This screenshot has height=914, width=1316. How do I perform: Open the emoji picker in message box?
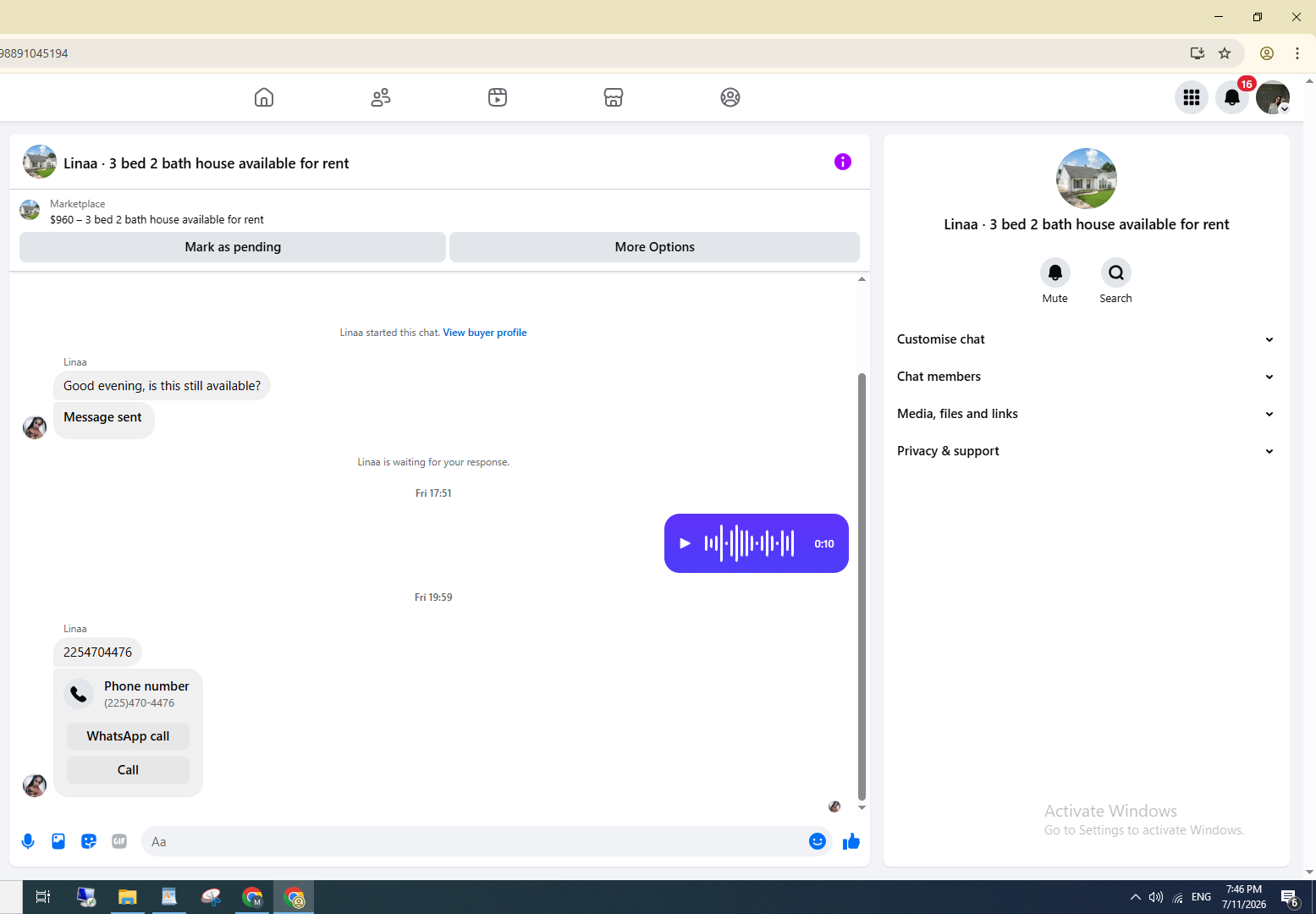[x=818, y=841]
